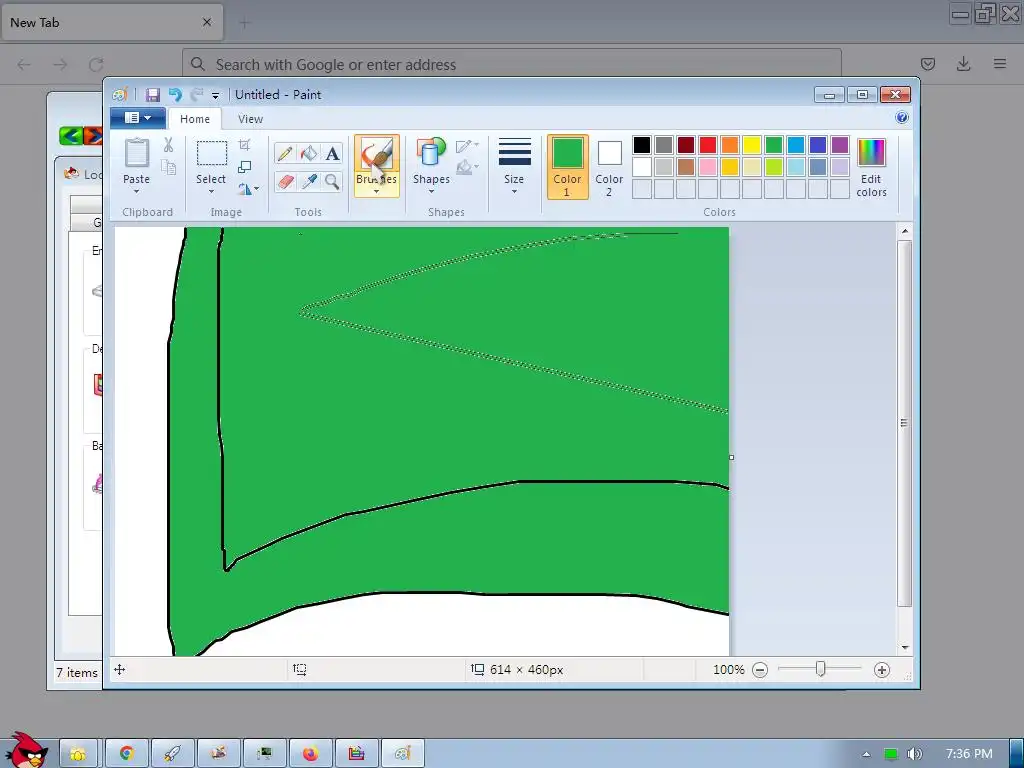The height and width of the screenshot is (768, 1024).
Task: Select the Eraser tool
Action: click(285, 181)
